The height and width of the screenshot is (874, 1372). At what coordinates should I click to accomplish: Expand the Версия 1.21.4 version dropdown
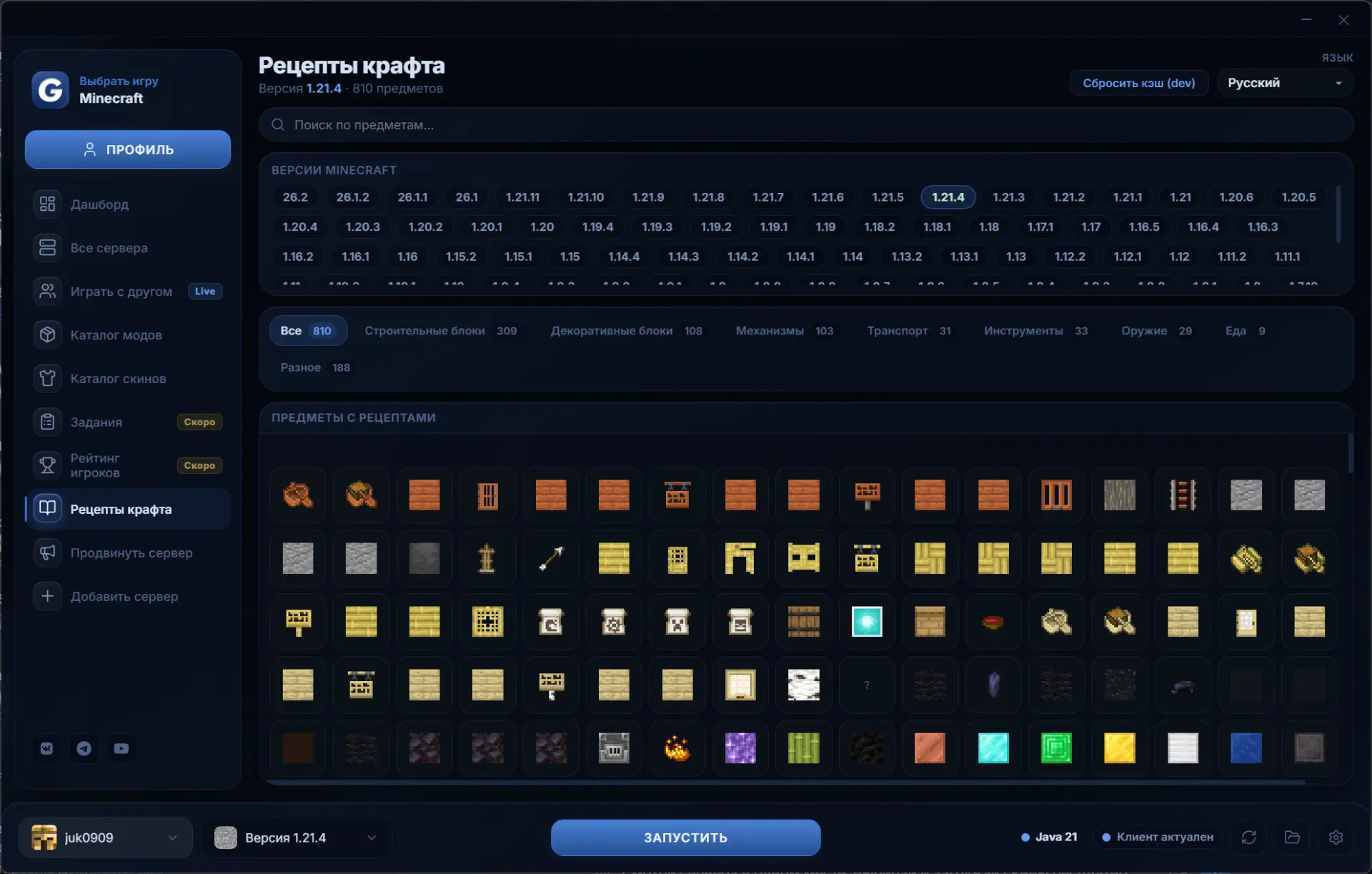(x=297, y=838)
